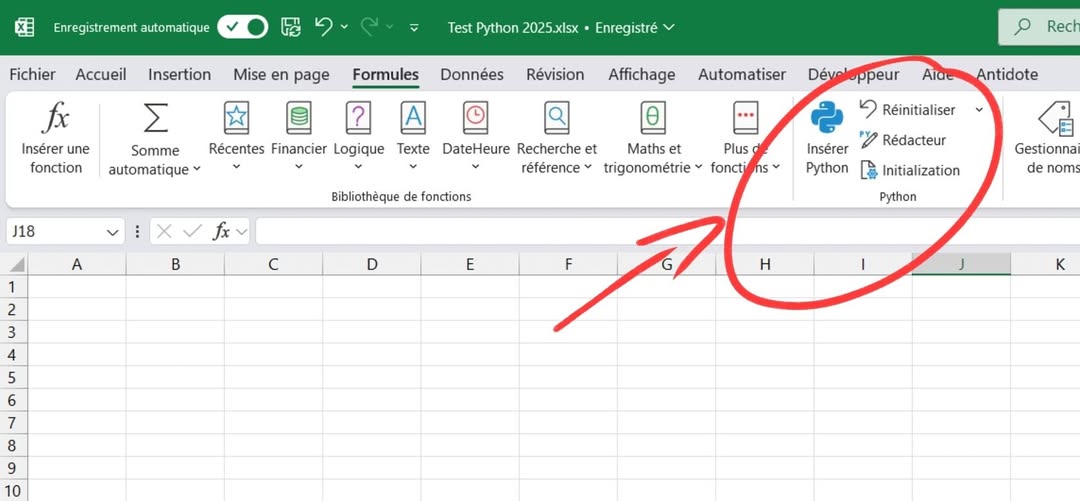The image size is (1080, 501).
Task: Open the Mise en page tab
Action: coord(281,74)
